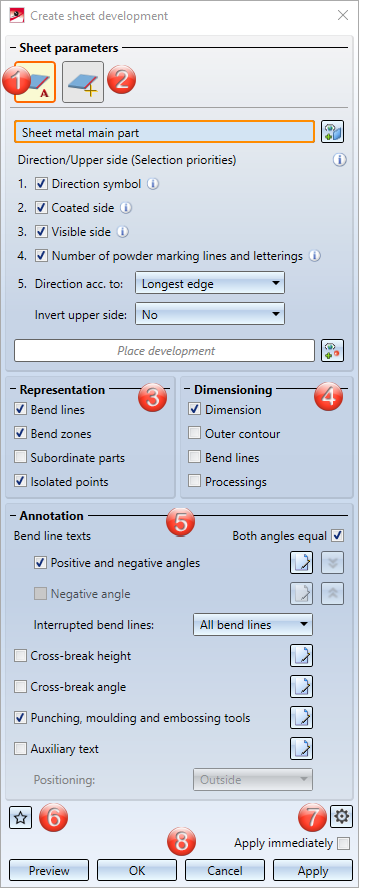380x888 pixels.
Task: Open text settings for Positive and negative angles
Action: coord(301,563)
